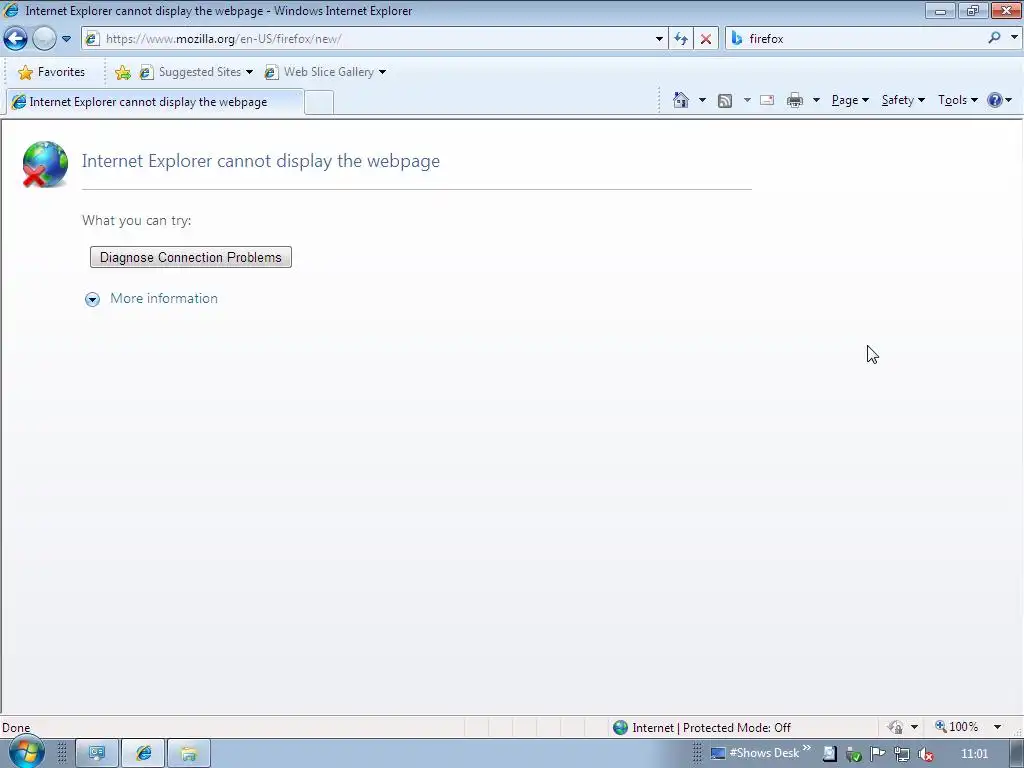
Task: Expand More information section arrow
Action: pos(92,299)
